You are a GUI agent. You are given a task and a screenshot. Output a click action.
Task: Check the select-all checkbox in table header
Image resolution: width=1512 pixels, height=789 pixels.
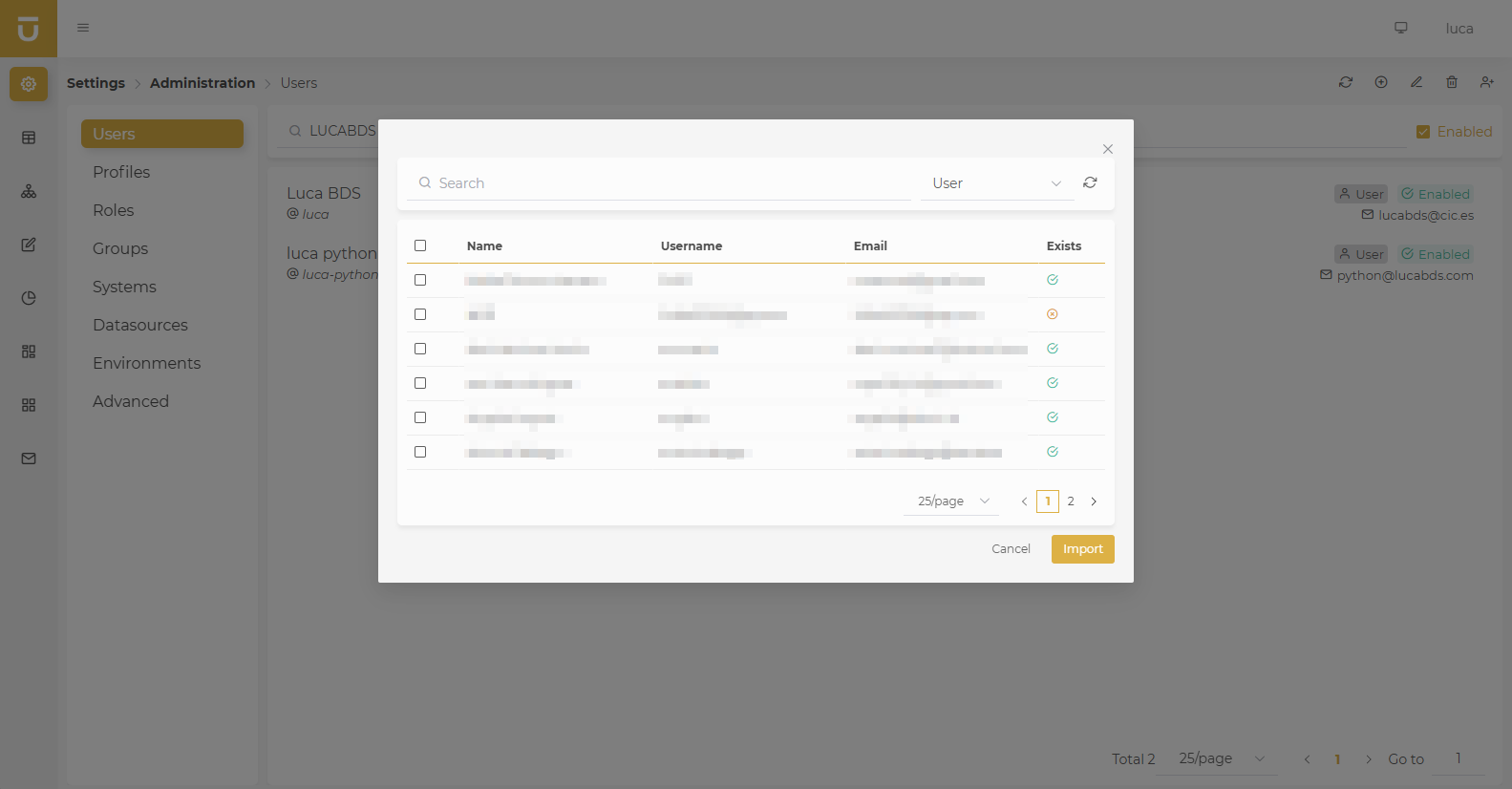click(x=420, y=245)
